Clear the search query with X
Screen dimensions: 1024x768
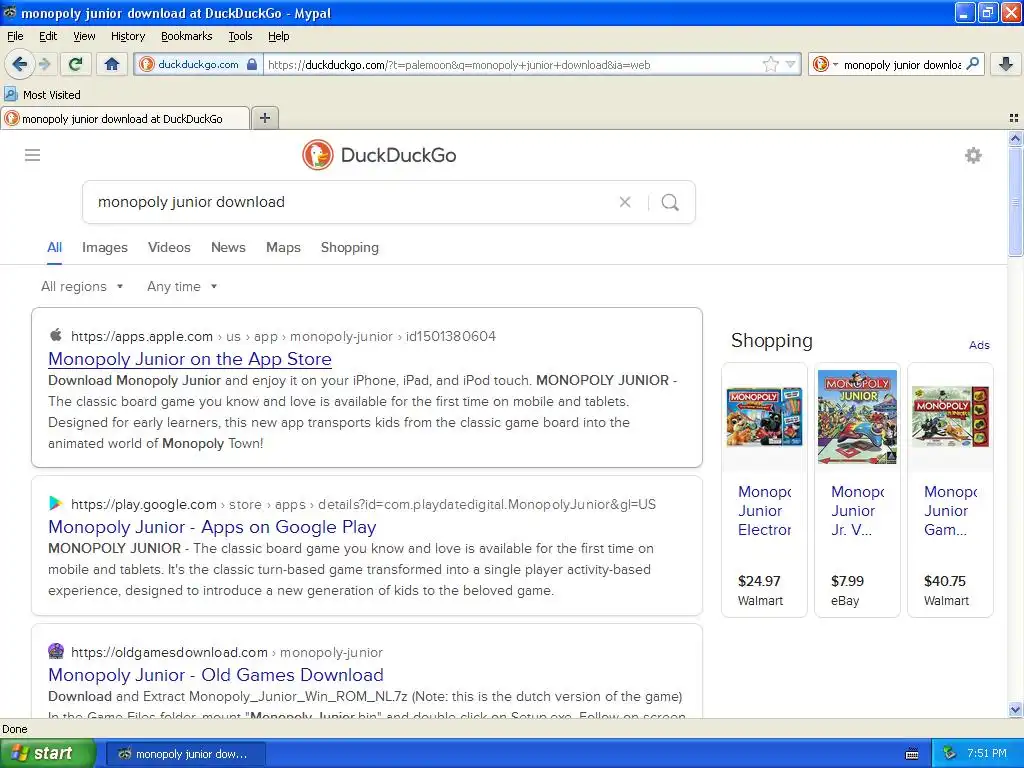click(625, 202)
